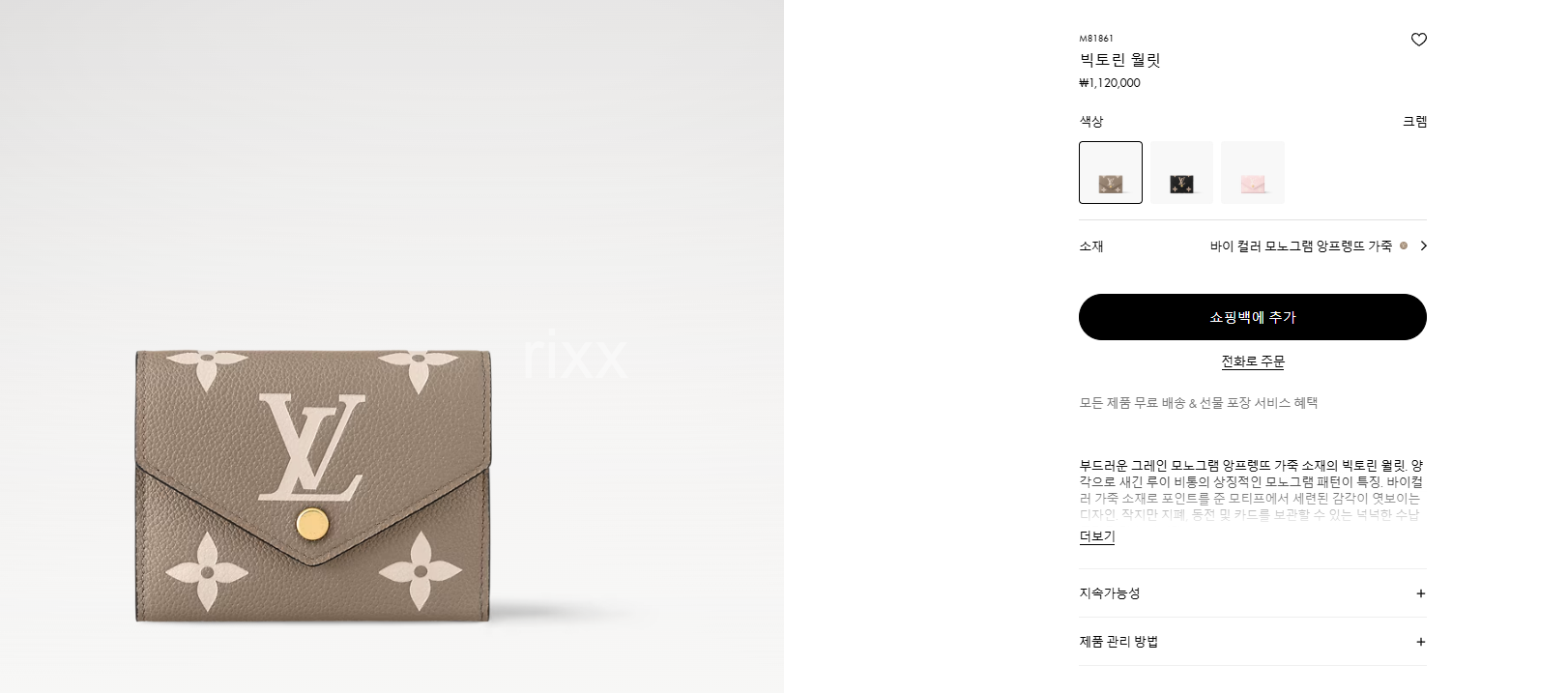Open the 전화로 주문 phone order link
Viewport: 1568px width, 693px height.
[x=1253, y=361]
